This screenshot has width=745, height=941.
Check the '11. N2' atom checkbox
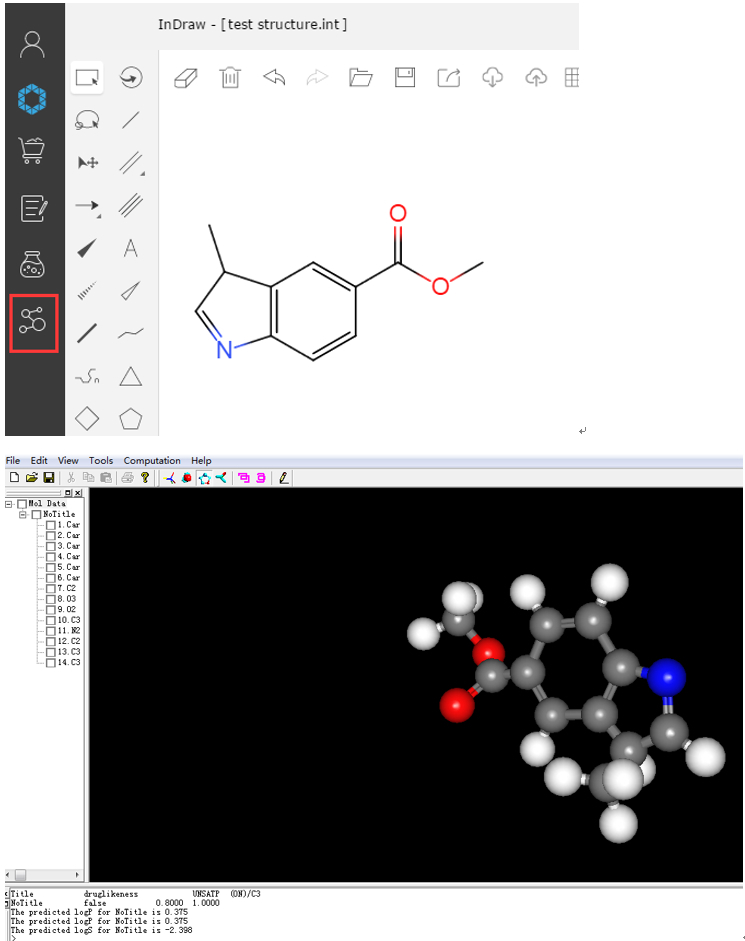point(51,631)
